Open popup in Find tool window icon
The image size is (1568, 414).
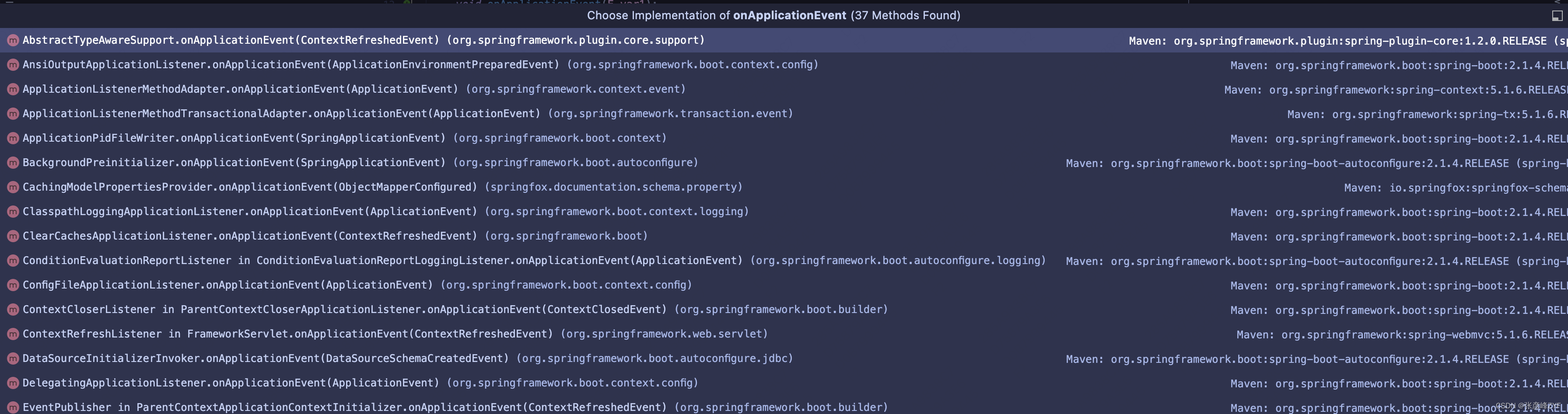[1557, 16]
